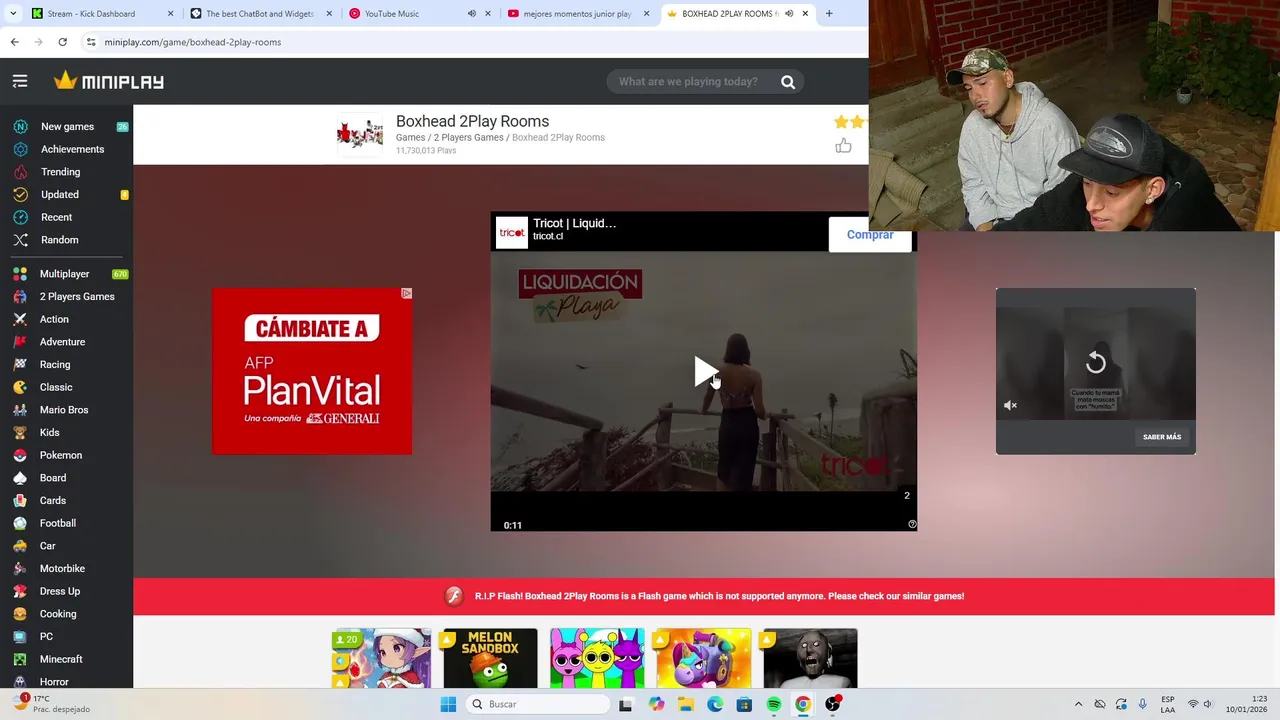Open the tab search dropdown

tap(12, 14)
